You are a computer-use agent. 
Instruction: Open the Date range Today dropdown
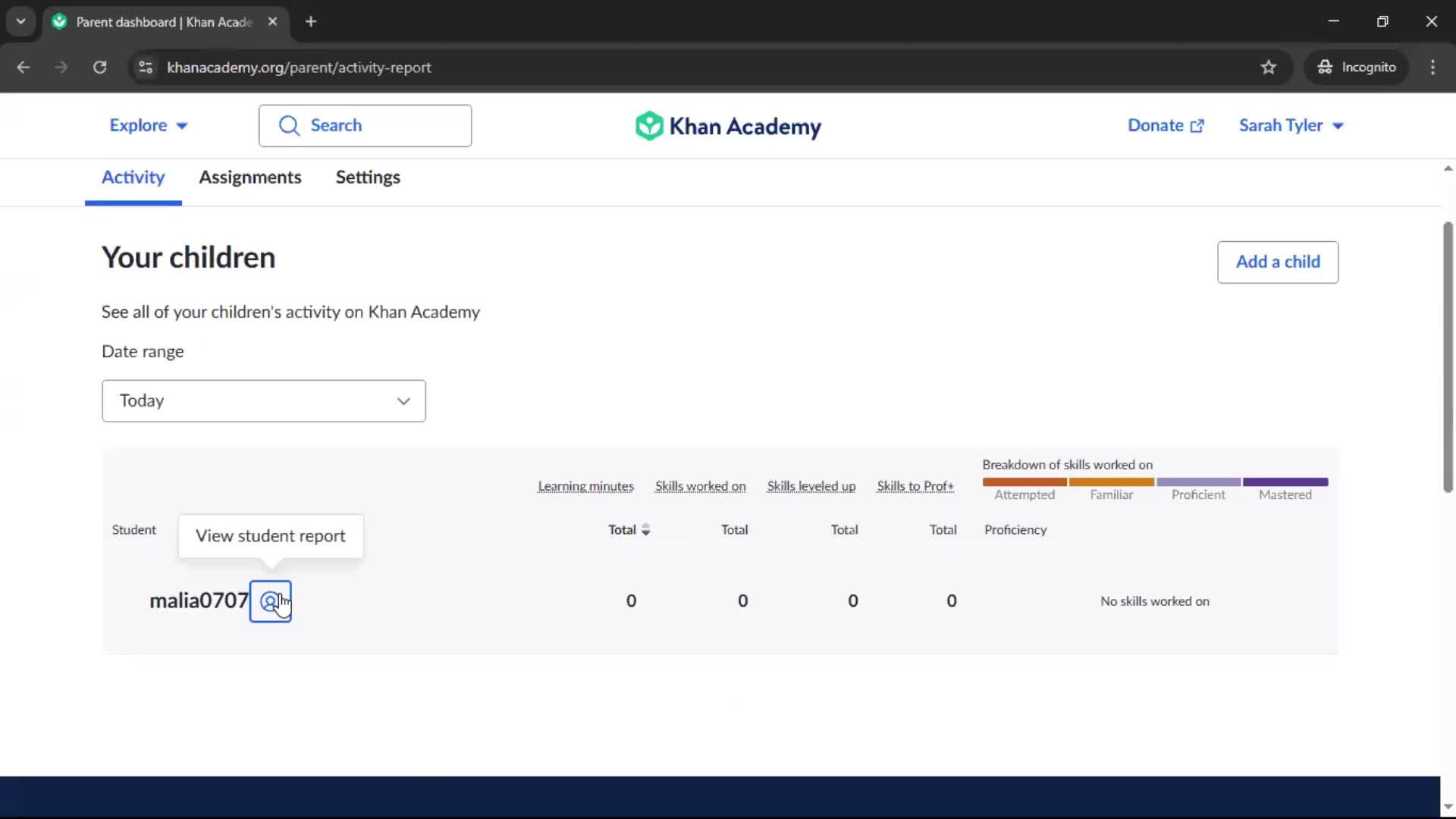tap(264, 401)
